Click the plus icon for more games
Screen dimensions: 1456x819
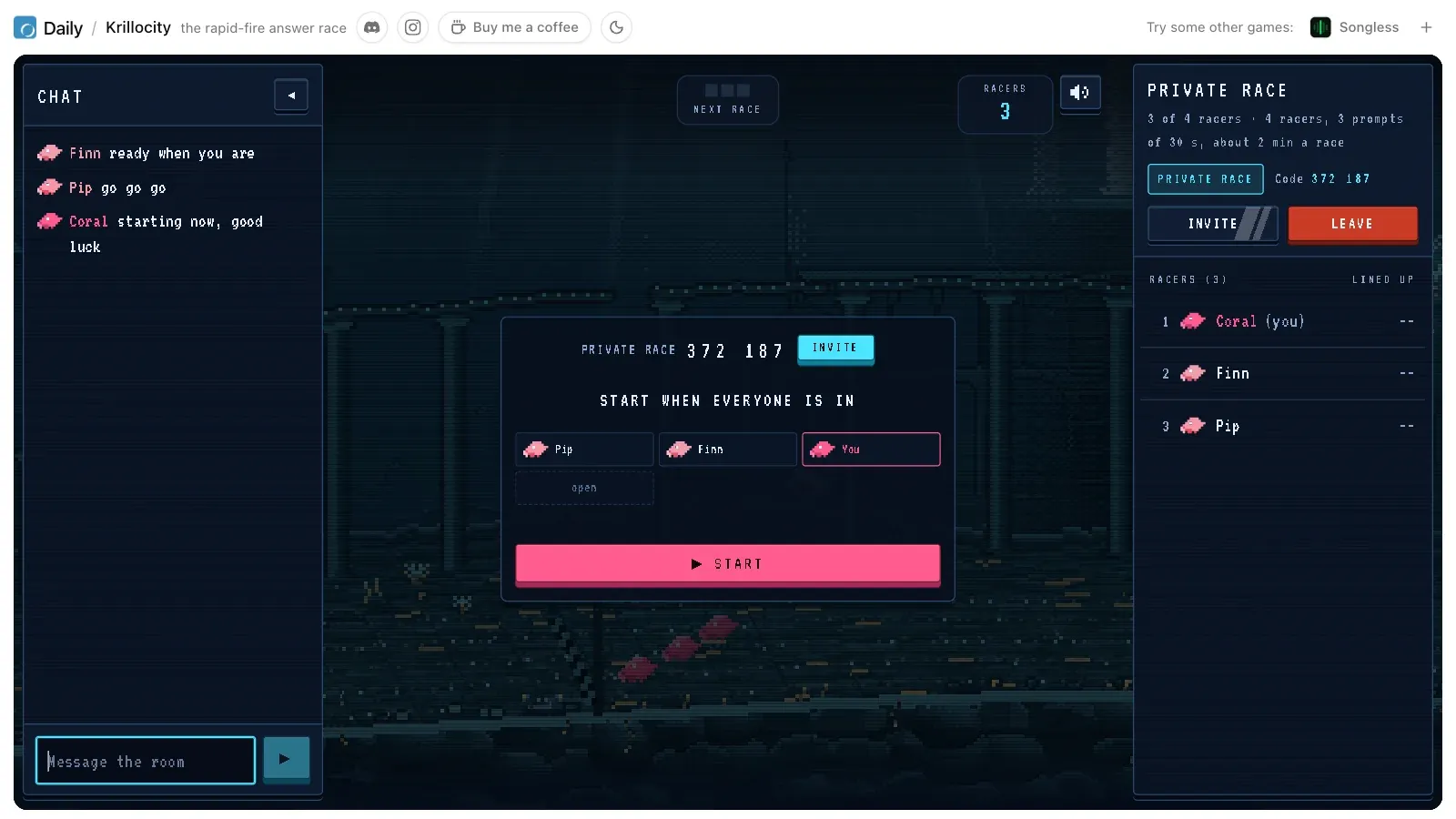[1426, 27]
